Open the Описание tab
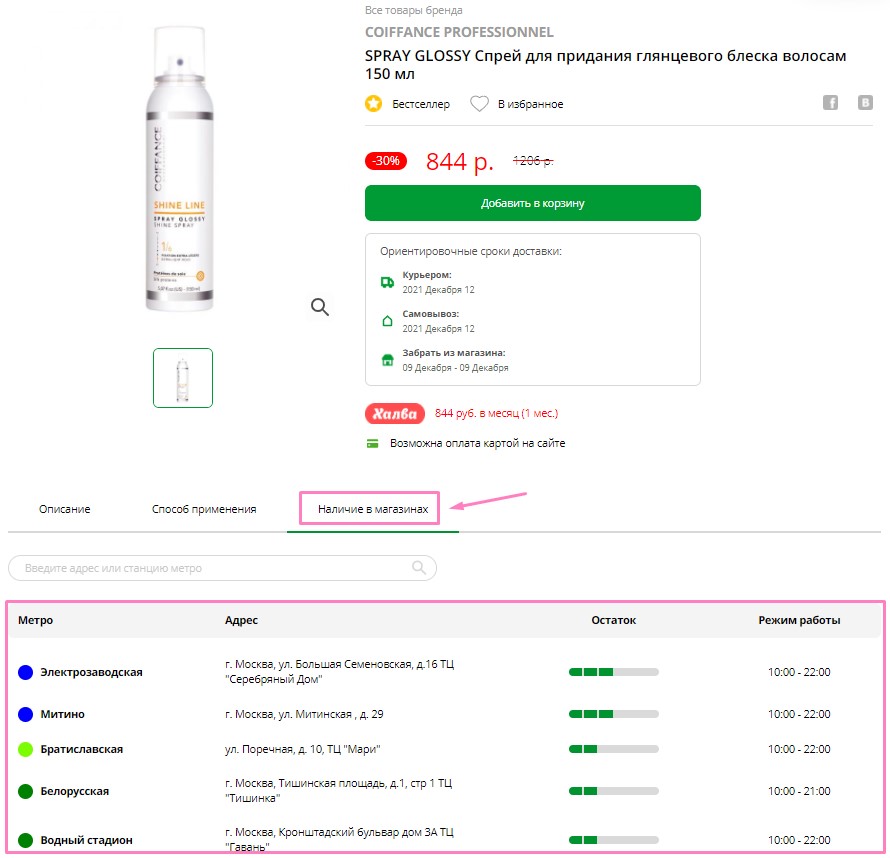This screenshot has height=858, width=890. click(65, 509)
